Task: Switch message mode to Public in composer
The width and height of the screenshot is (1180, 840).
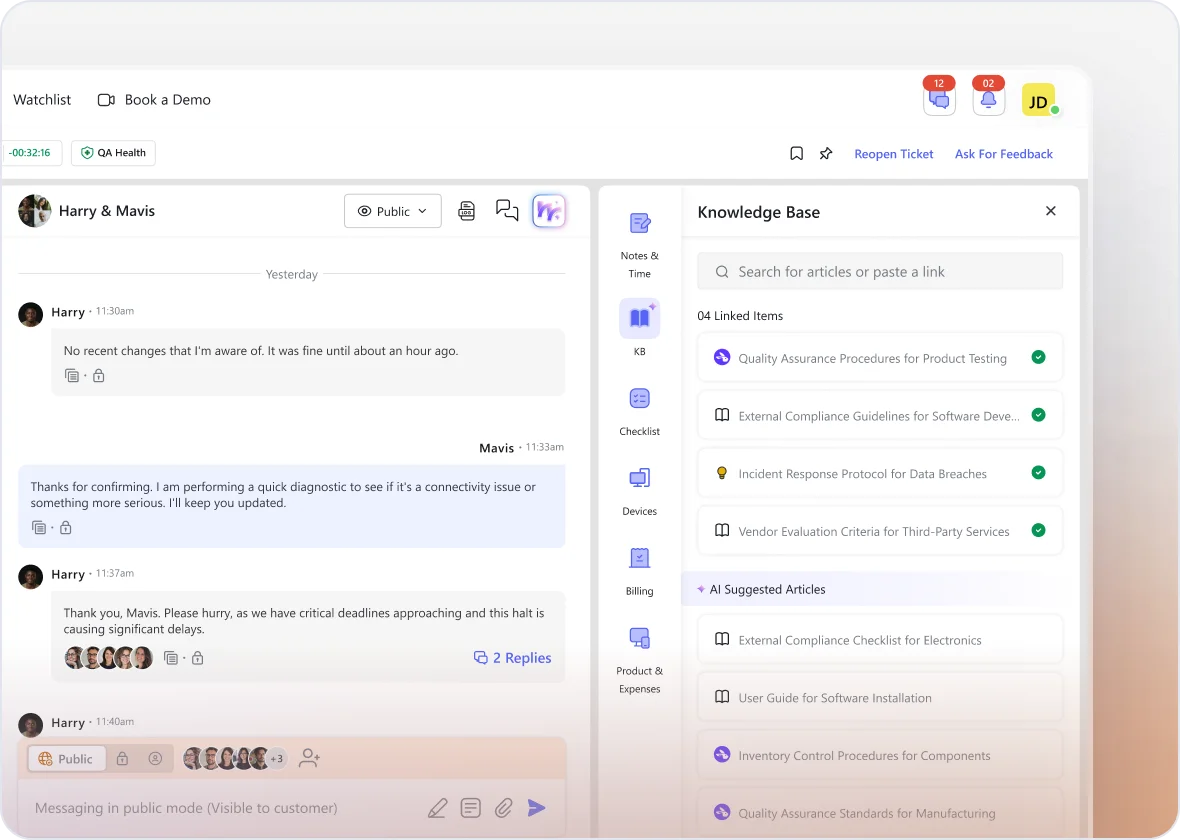Action: coord(65,759)
